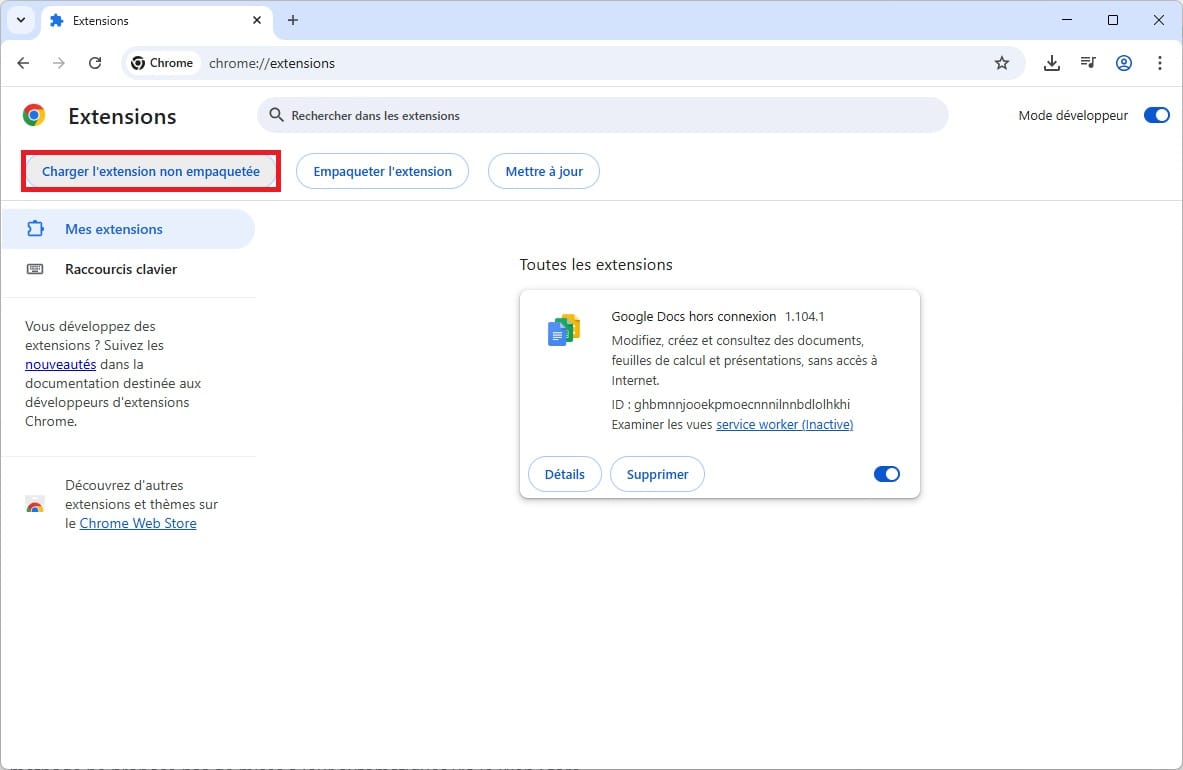Open the media controls icon
The width and height of the screenshot is (1183, 770).
[1087, 63]
